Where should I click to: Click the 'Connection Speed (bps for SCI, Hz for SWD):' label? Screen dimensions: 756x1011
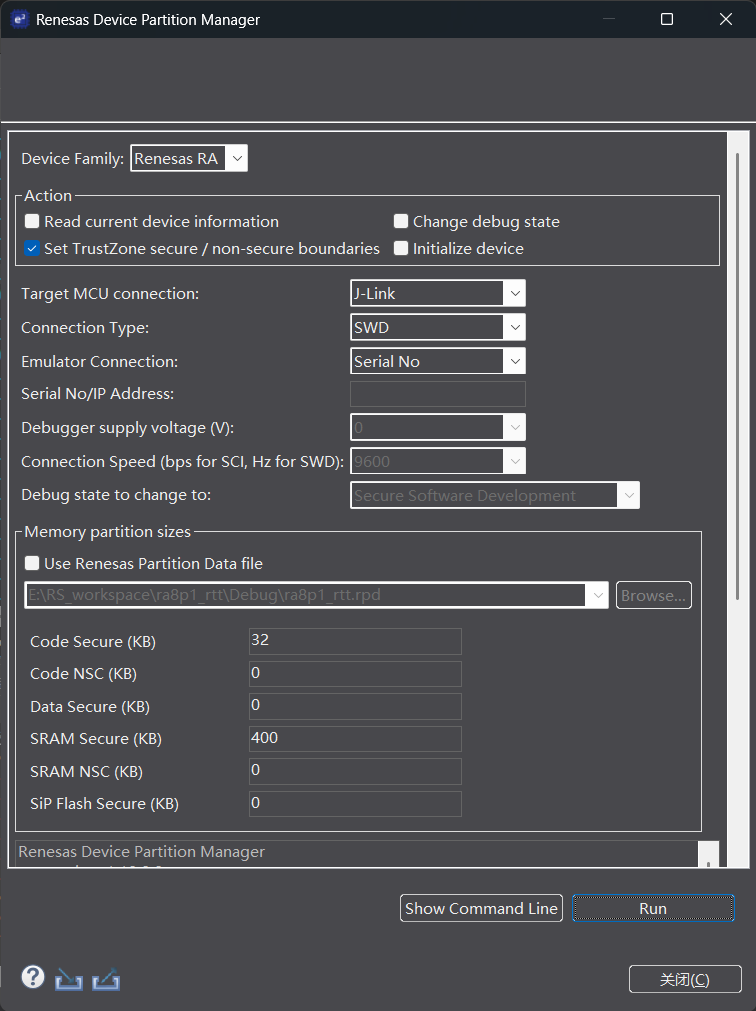(182, 462)
